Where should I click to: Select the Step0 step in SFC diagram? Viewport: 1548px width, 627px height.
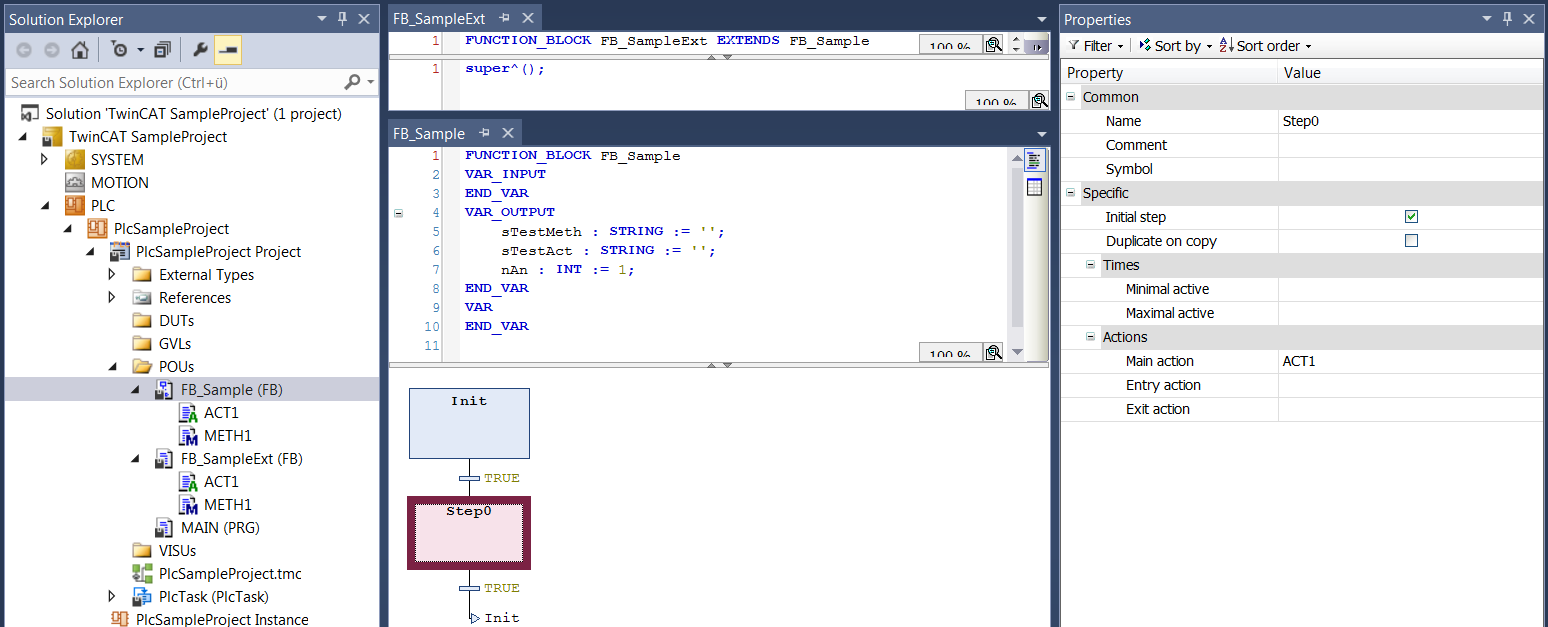(x=469, y=533)
